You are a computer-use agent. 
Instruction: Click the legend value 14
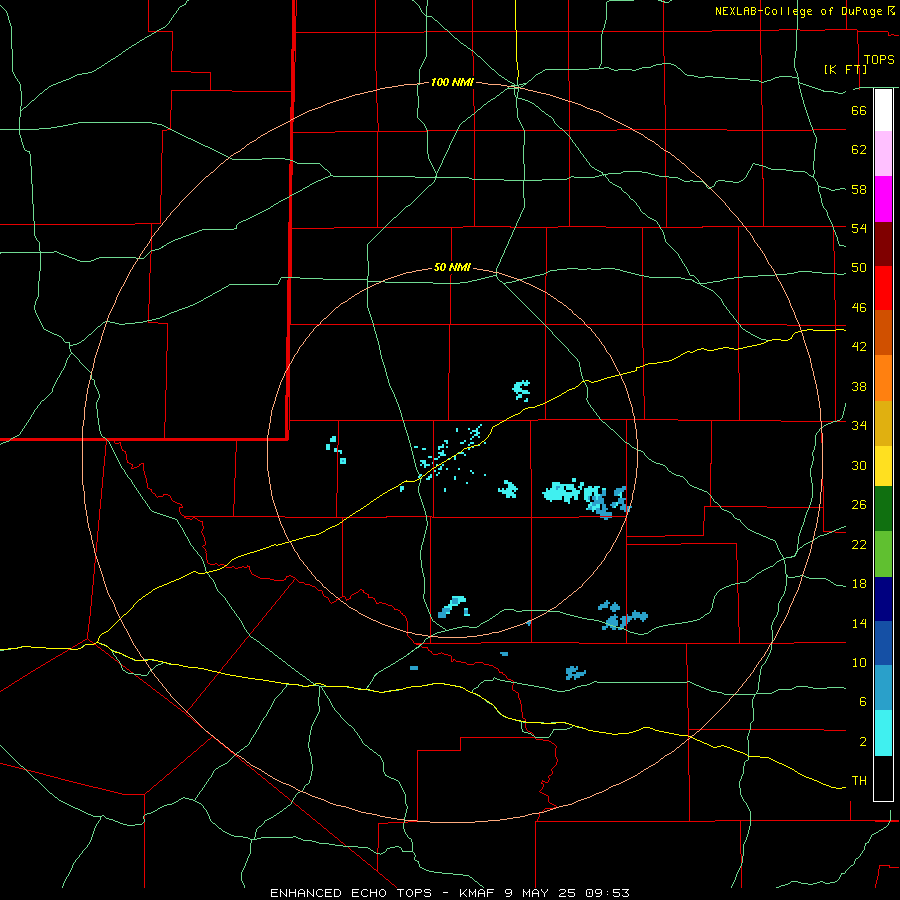(x=859, y=623)
